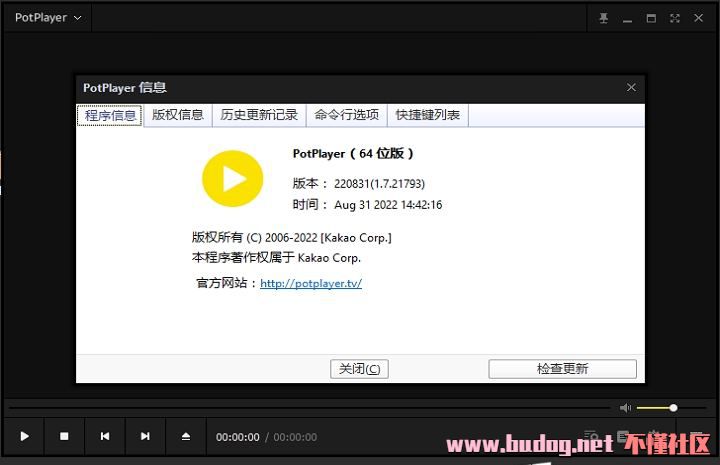The width and height of the screenshot is (720, 465).
Task: Click the 本程序著作权属于 Kakao Corp. line
Action: (276, 258)
